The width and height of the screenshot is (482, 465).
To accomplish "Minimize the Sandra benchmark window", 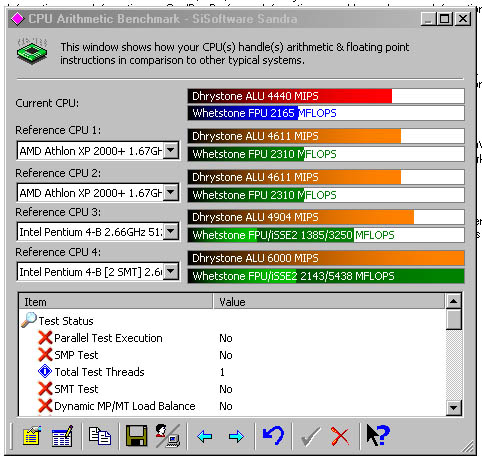I will point(428,19).
